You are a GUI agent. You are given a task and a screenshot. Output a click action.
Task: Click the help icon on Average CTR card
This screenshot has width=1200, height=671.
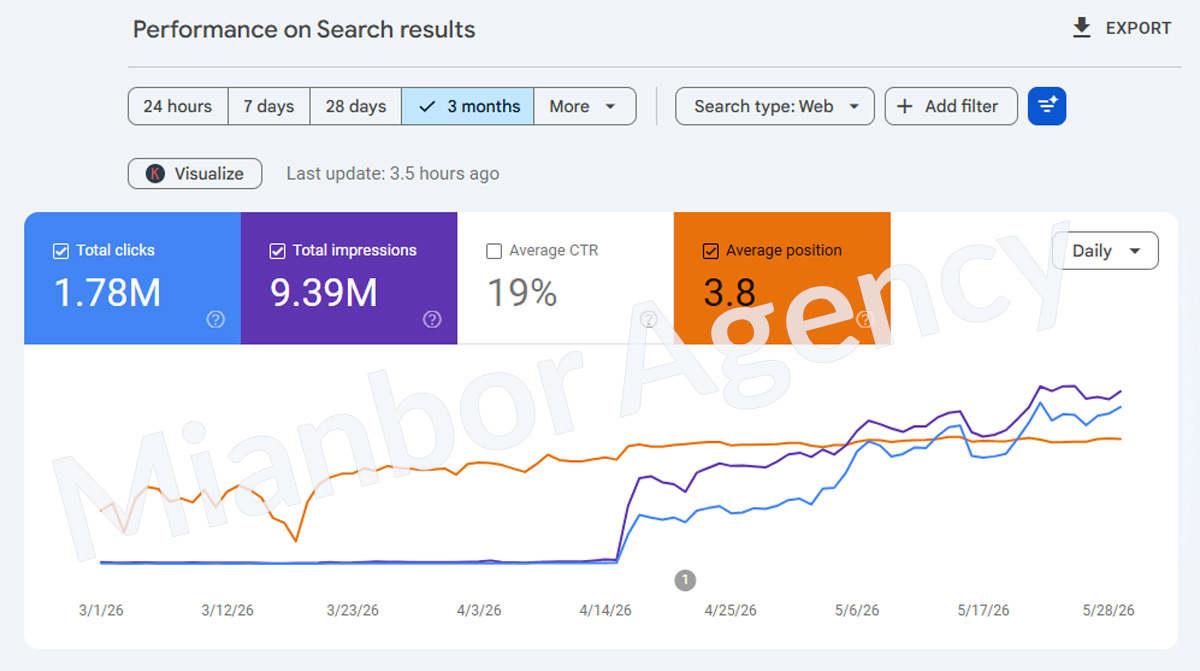(x=649, y=319)
